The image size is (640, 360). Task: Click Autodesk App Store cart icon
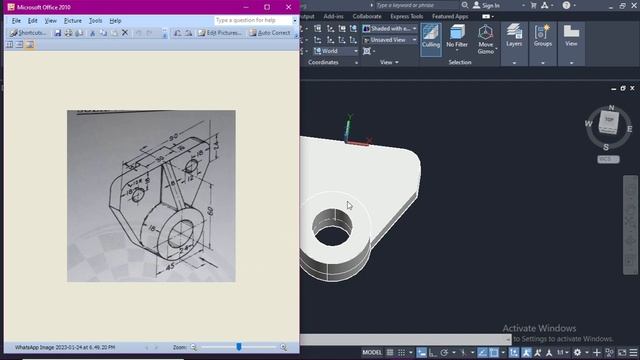coord(533,5)
